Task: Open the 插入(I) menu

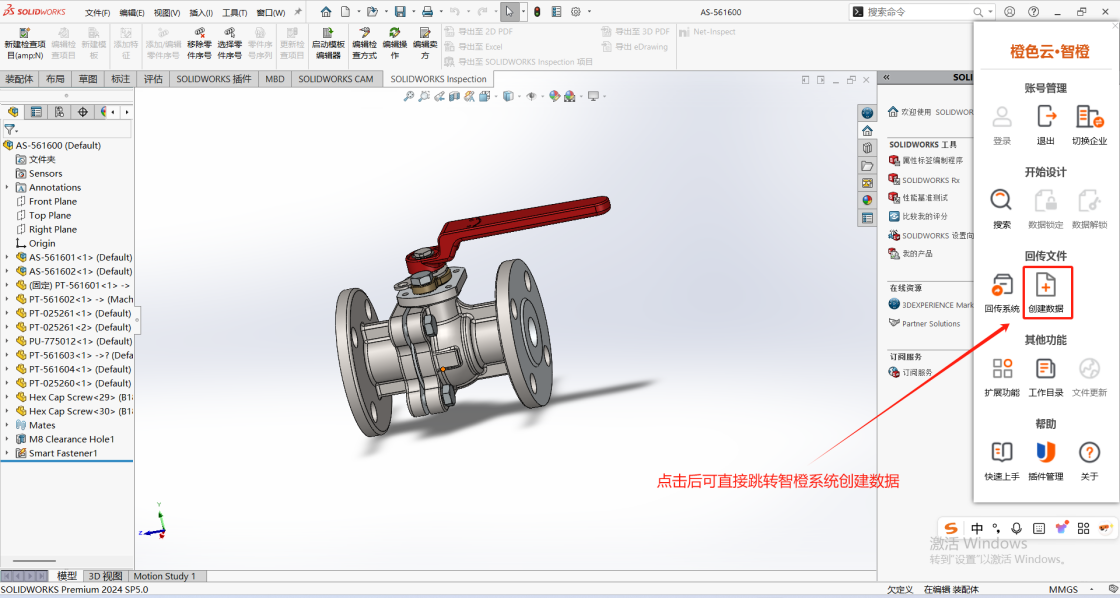Action: pyautogui.click(x=201, y=13)
